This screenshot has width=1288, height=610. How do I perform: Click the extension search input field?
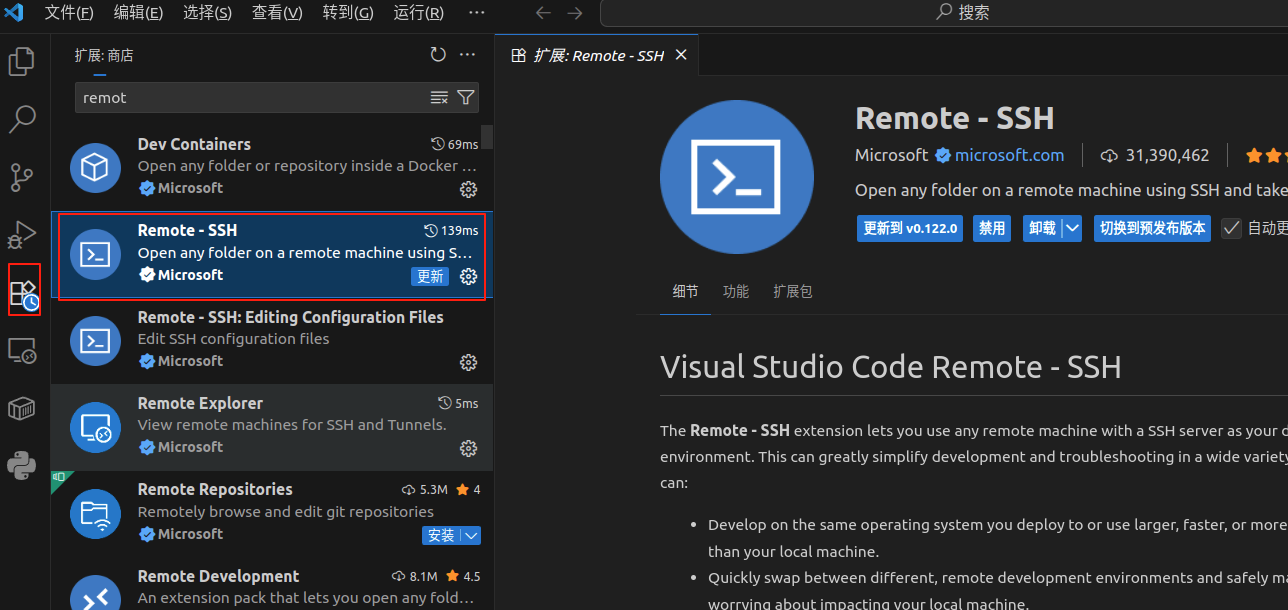click(x=252, y=97)
